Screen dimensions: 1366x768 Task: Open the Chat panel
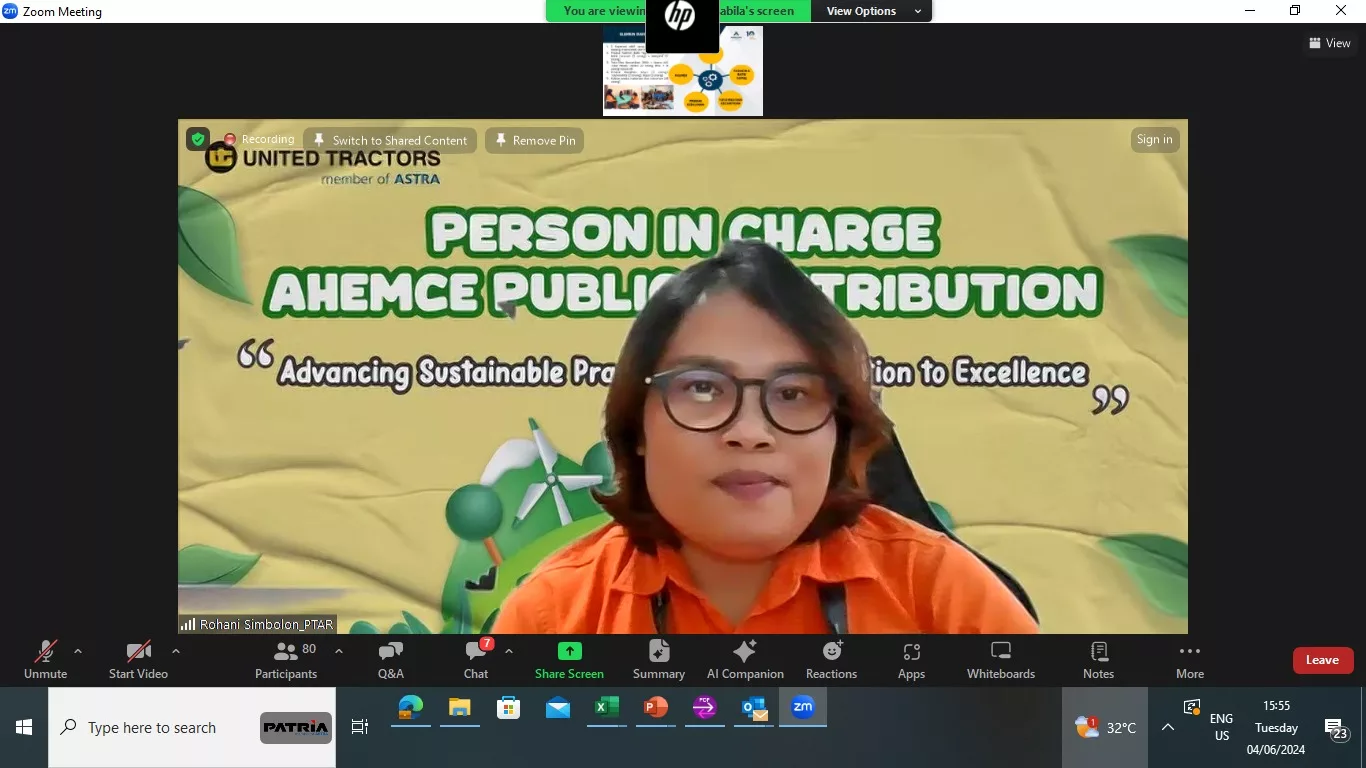(x=476, y=660)
